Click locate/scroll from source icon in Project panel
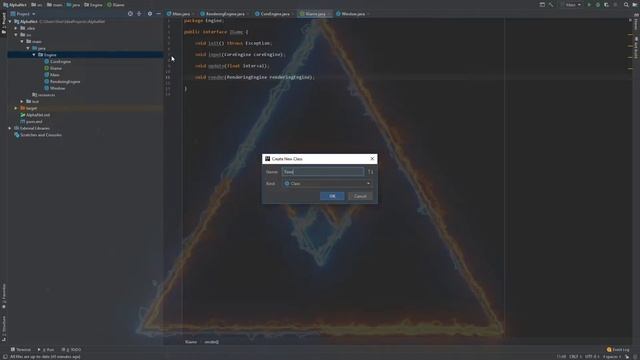The height and width of the screenshot is (360, 640). click(x=130, y=14)
